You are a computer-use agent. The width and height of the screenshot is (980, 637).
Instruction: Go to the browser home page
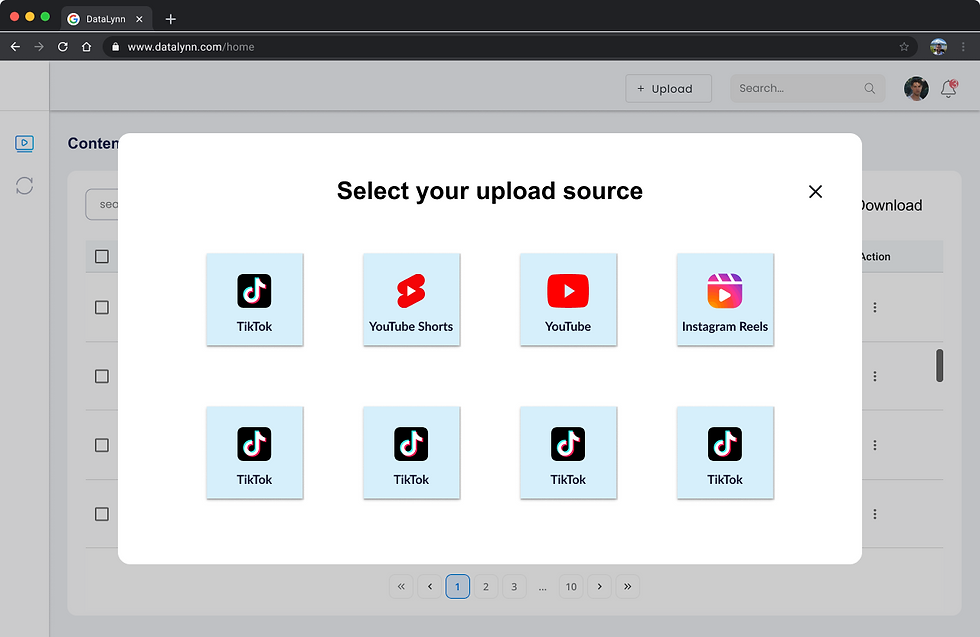click(86, 47)
